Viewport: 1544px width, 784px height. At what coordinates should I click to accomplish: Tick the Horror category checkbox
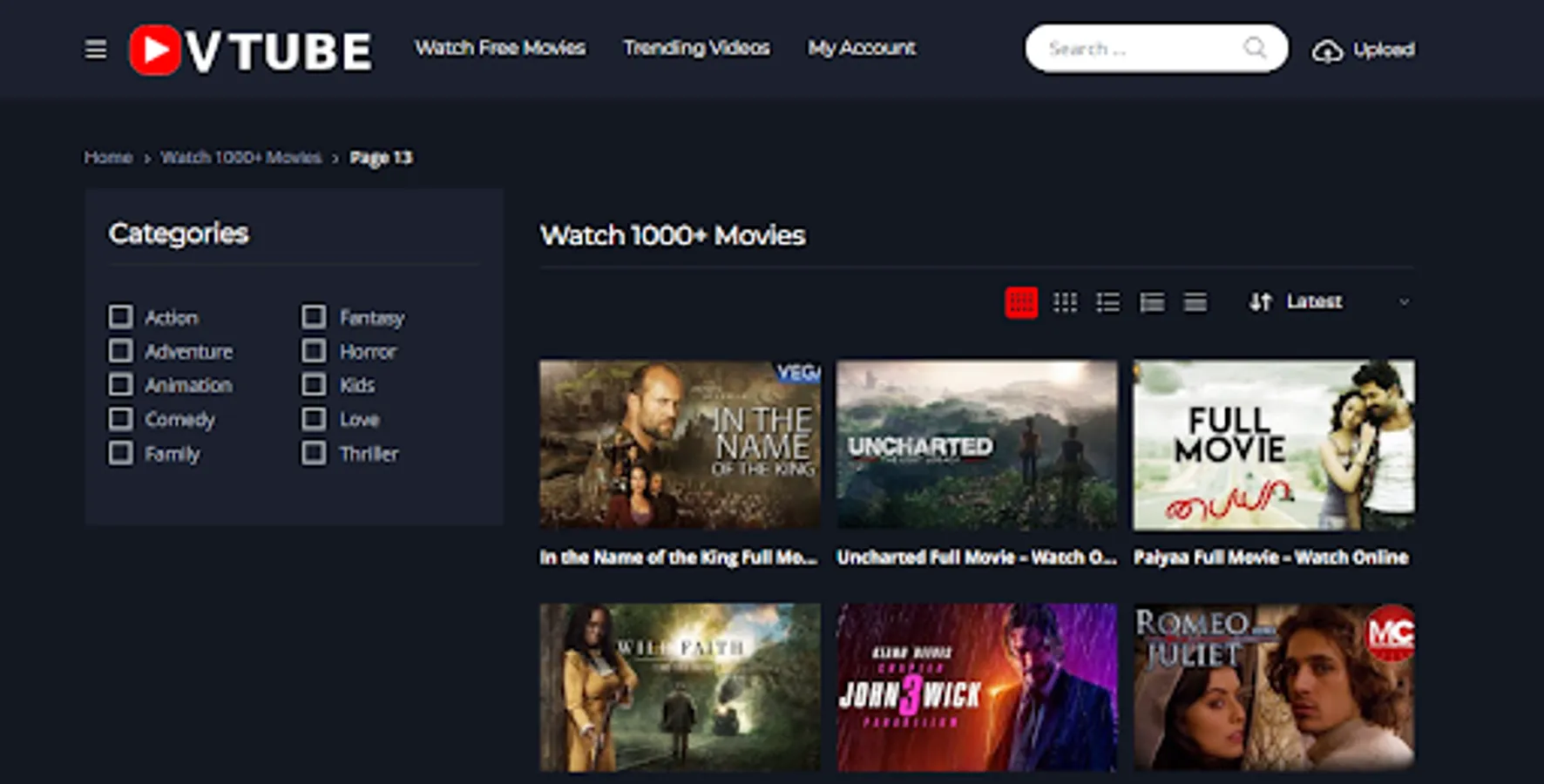tap(314, 351)
